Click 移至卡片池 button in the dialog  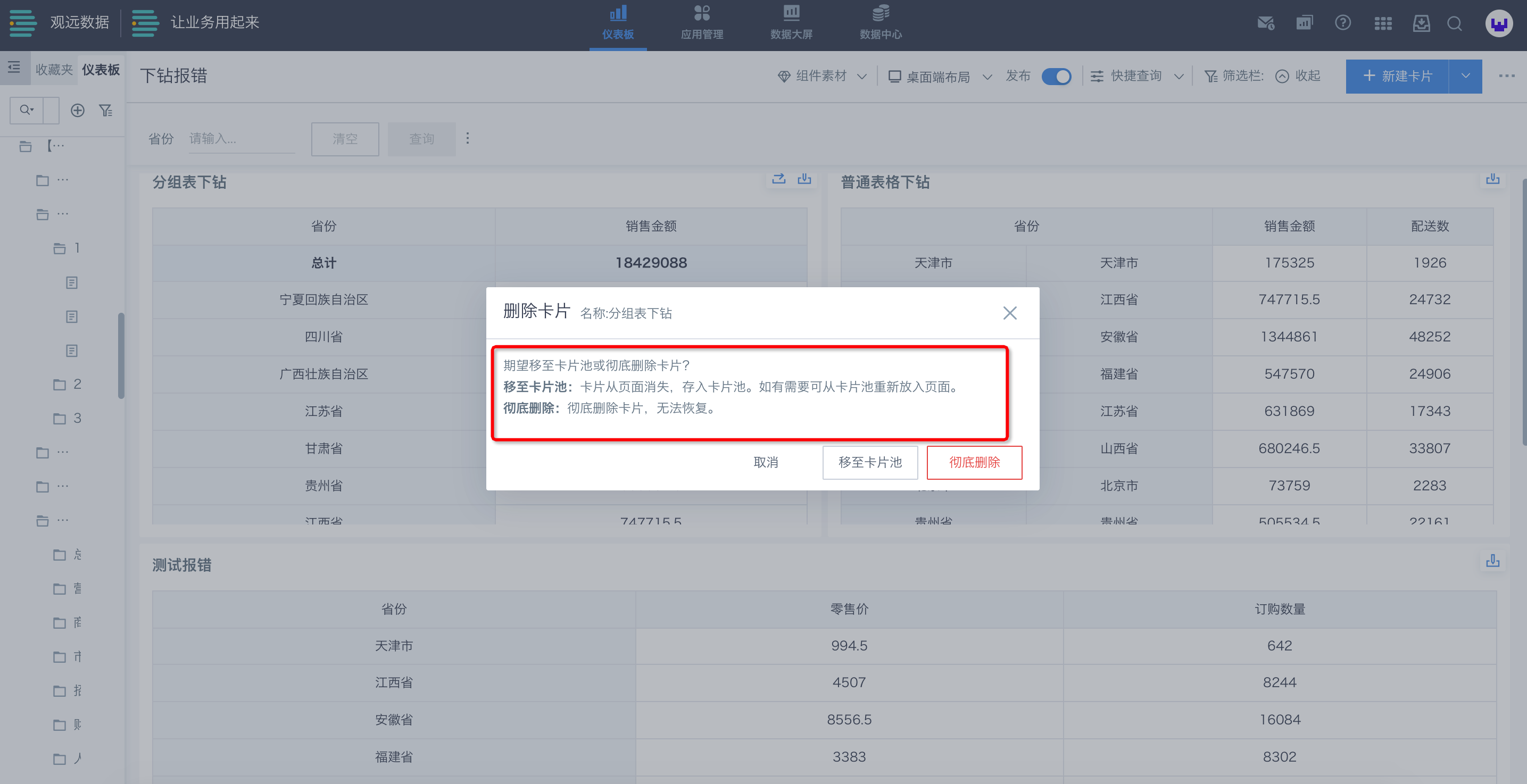(x=869, y=462)
